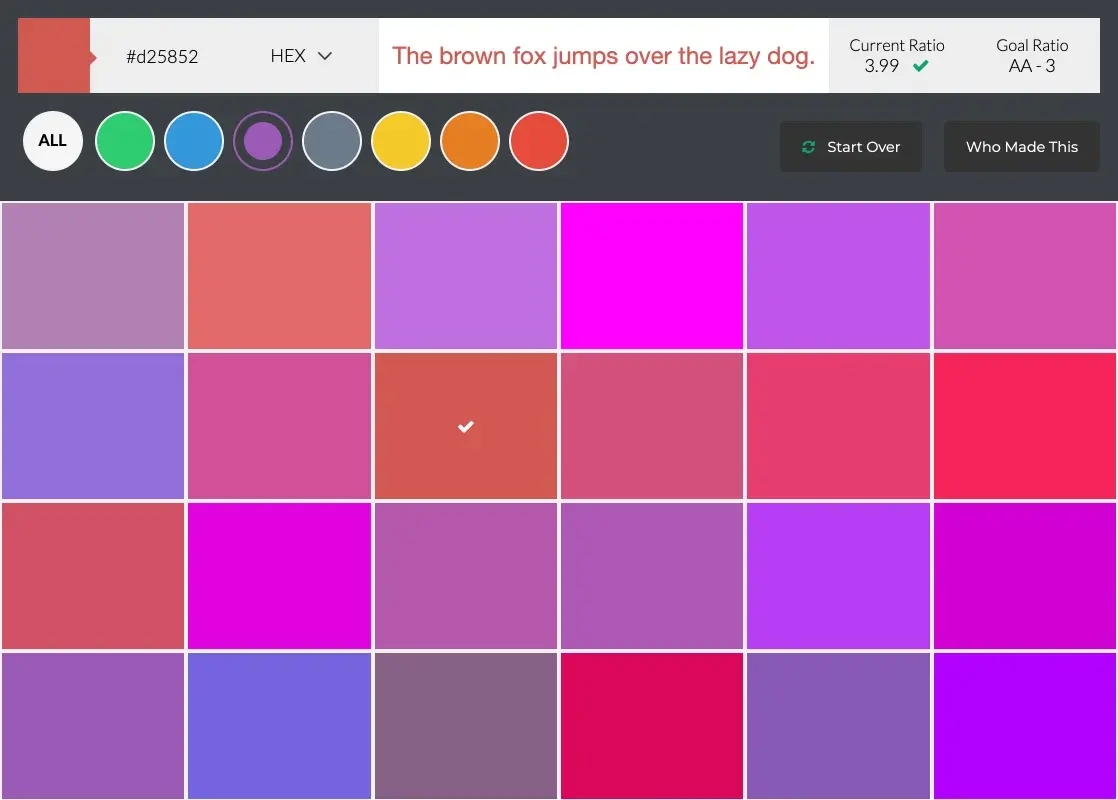Viewport: 1118px width, 800px height.
Task: Choose the light orchid swatch in the first row
Action: (x=466, y=276)
